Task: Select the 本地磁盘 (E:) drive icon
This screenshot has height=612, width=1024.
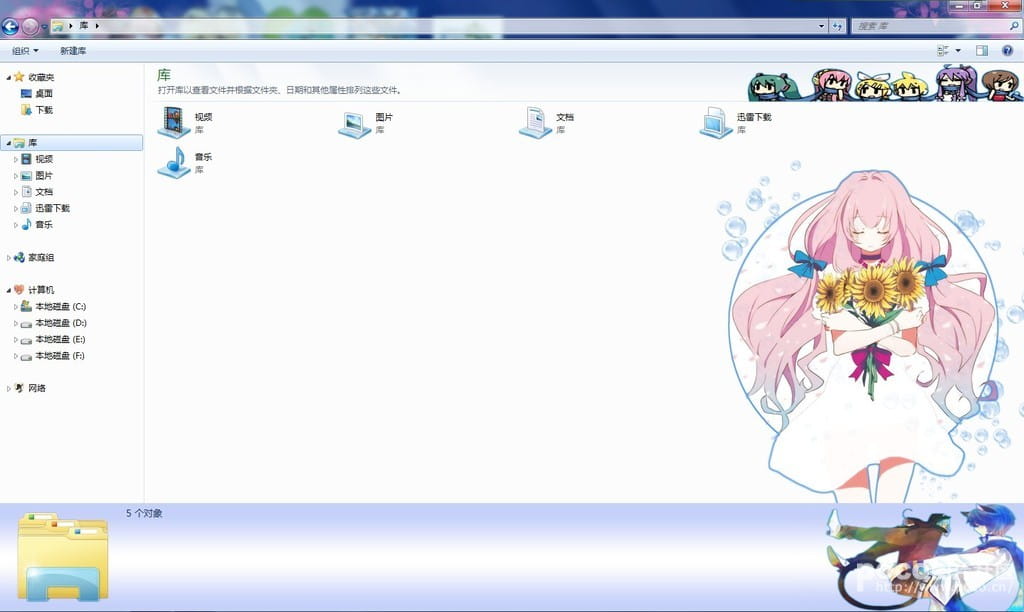Action: (x=26, y=340)
